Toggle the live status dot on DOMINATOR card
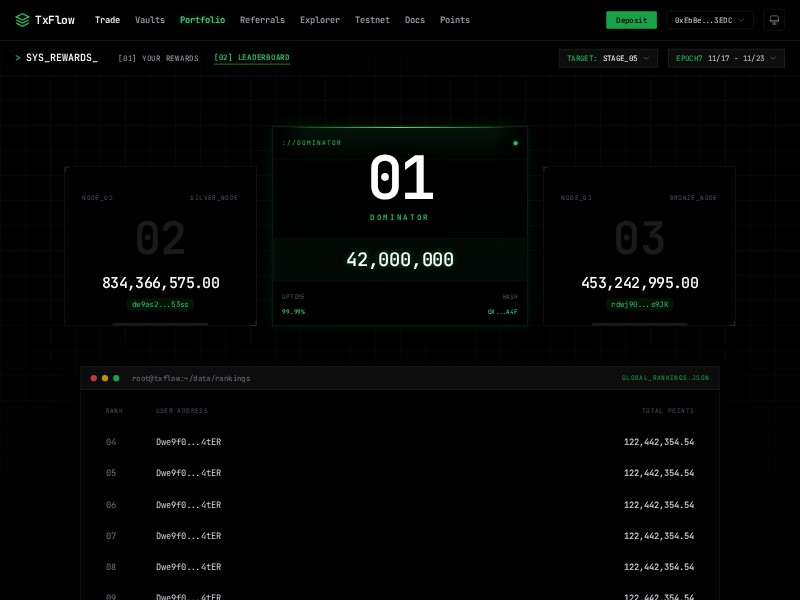800x600 pixels. [516, 143]
